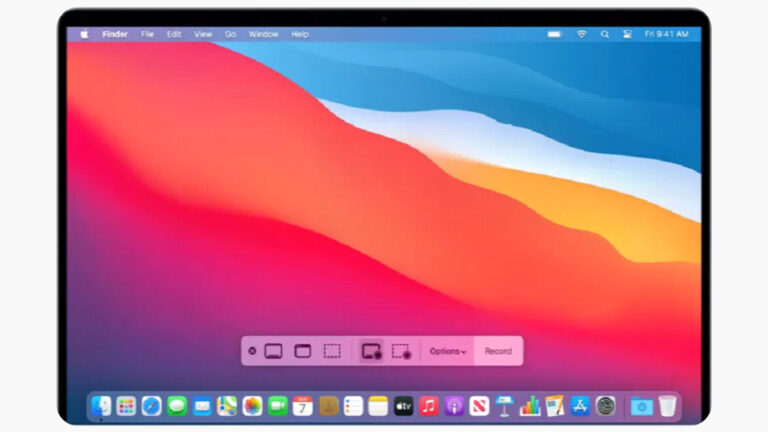Open Photos from the Dock

(x=252, y=406)
